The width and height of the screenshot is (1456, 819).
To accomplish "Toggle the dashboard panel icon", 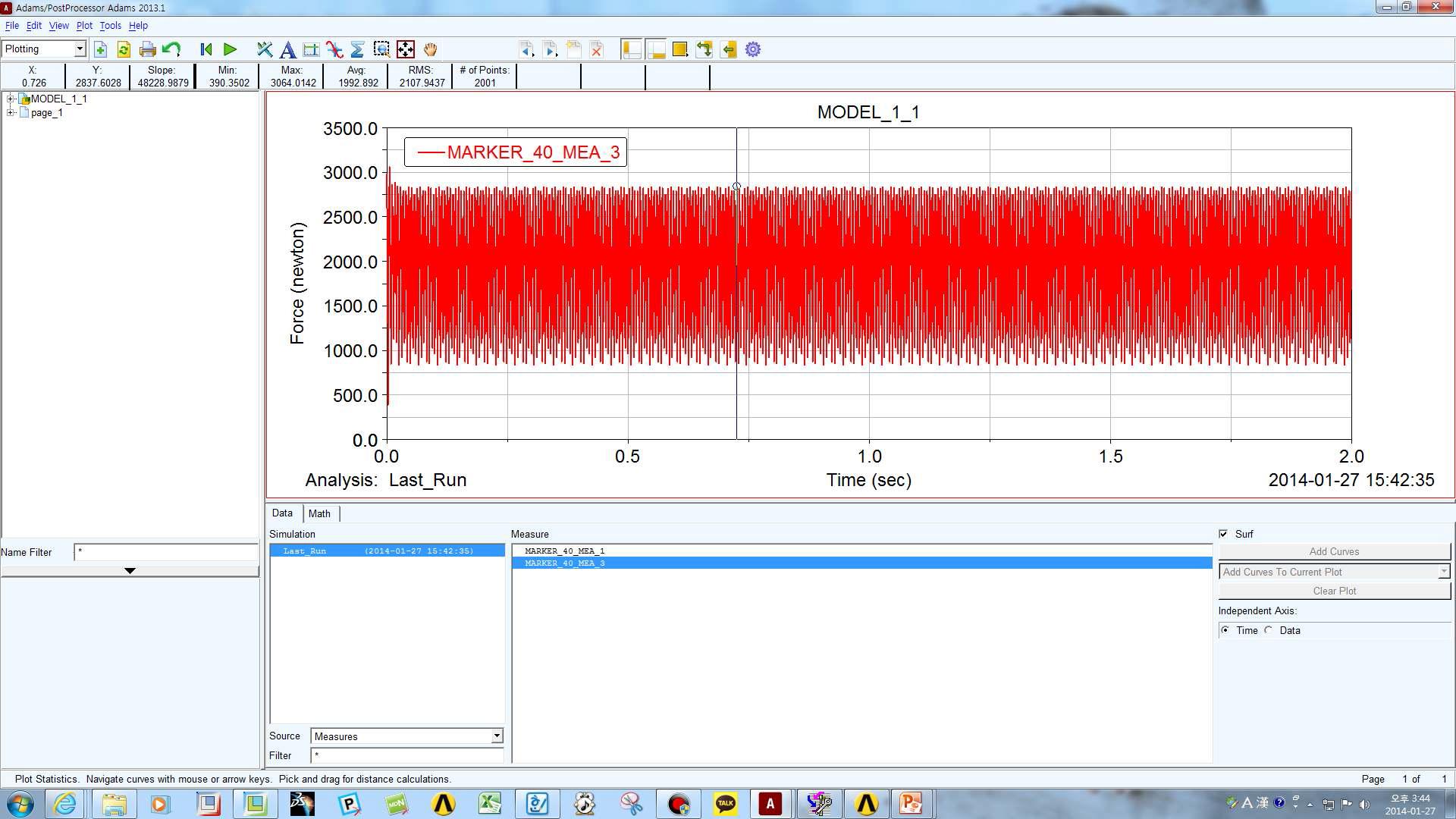I will click(656, 50).
